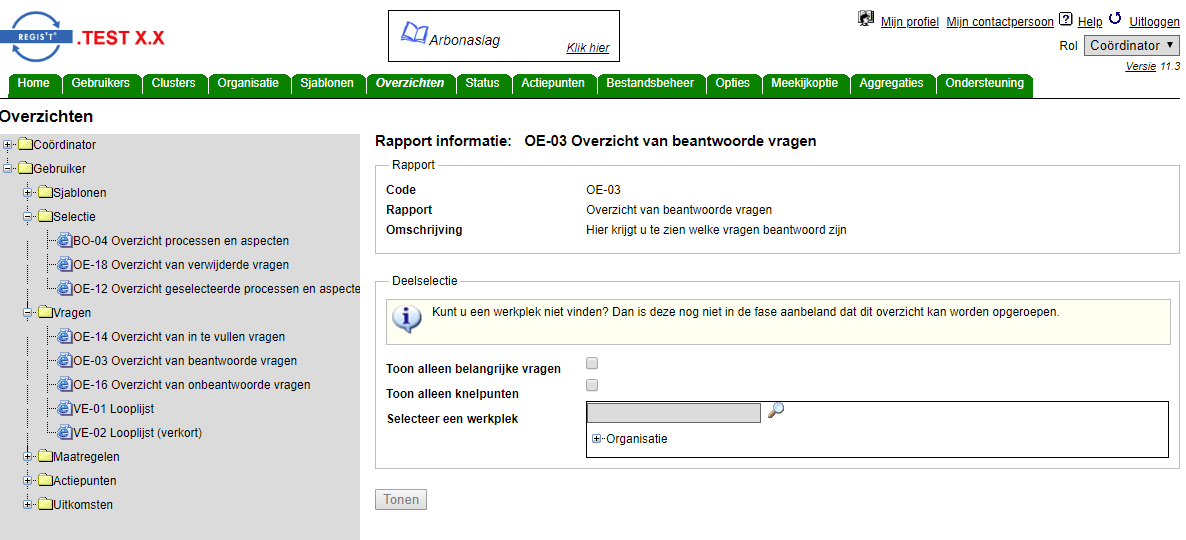Click the Sjablonen folder icon
Image resolution: width=1186 pixels, height=540 pixels.
[45, 192]
